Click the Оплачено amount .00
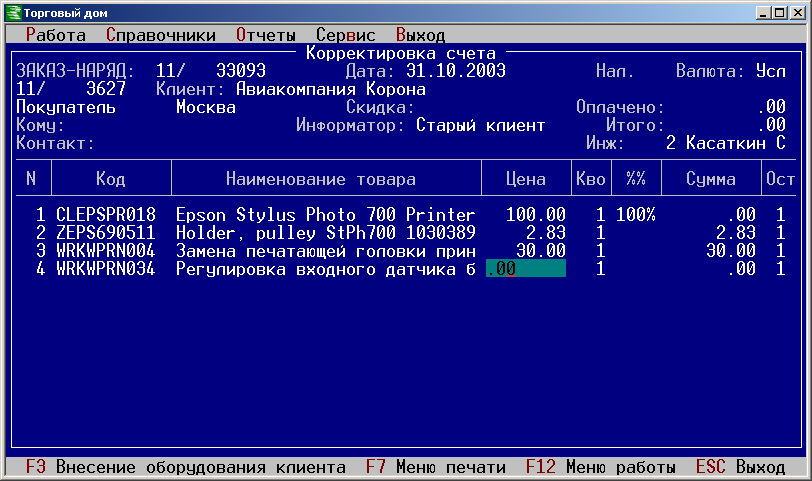The width and height of the screenshot is (812, 481). click(771, 107)
